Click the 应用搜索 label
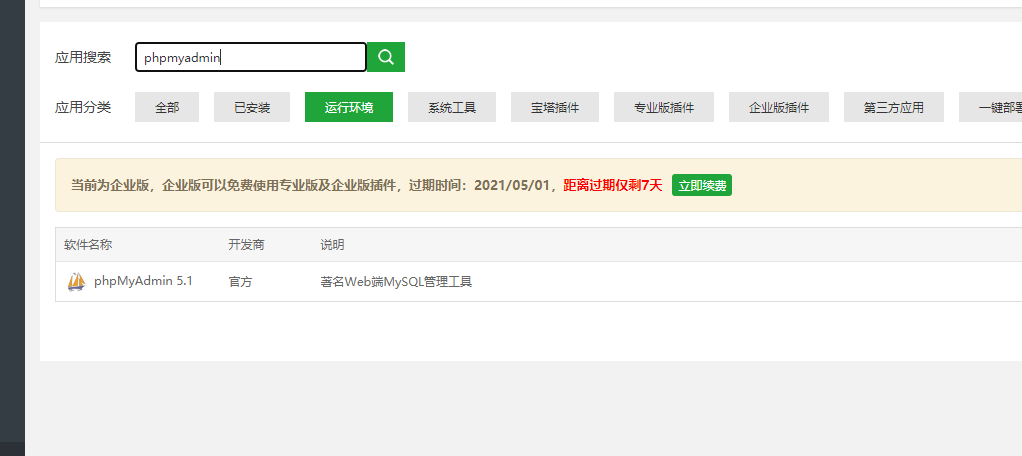The height and width of the screenshot is (456, 1022). [x=83, y=57]
